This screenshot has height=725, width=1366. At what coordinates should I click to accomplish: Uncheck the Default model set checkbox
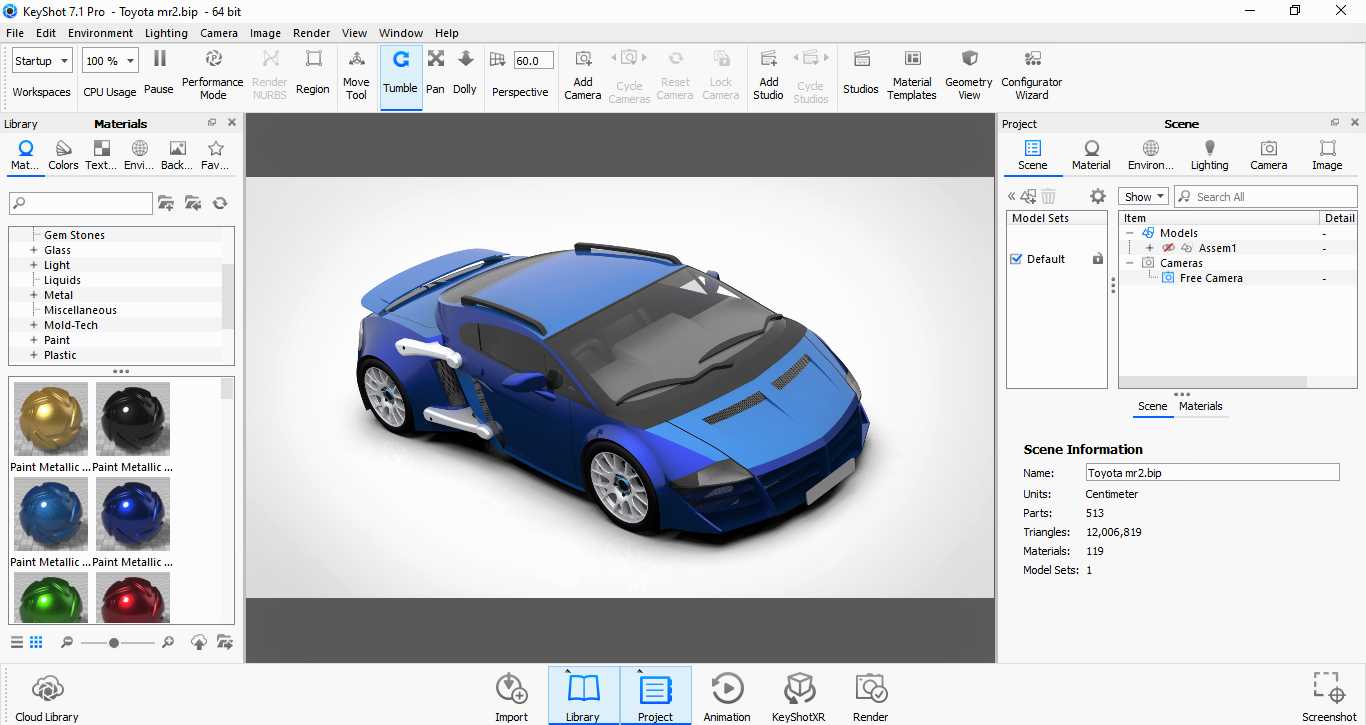point(1017,259)
